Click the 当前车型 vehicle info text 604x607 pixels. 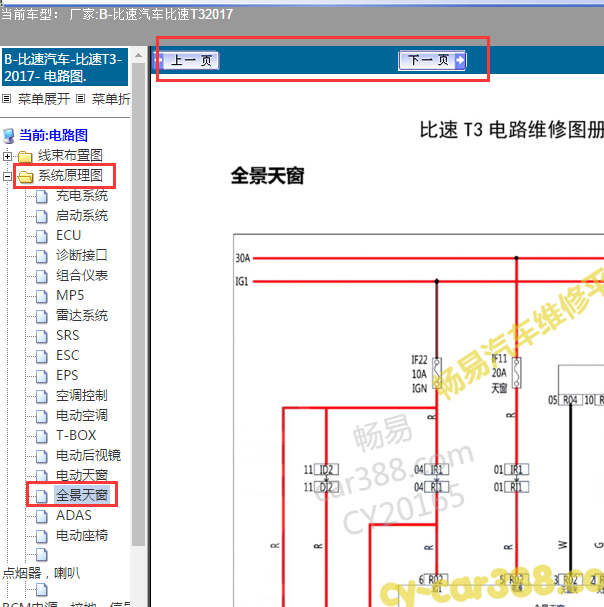tap(117, 15)
